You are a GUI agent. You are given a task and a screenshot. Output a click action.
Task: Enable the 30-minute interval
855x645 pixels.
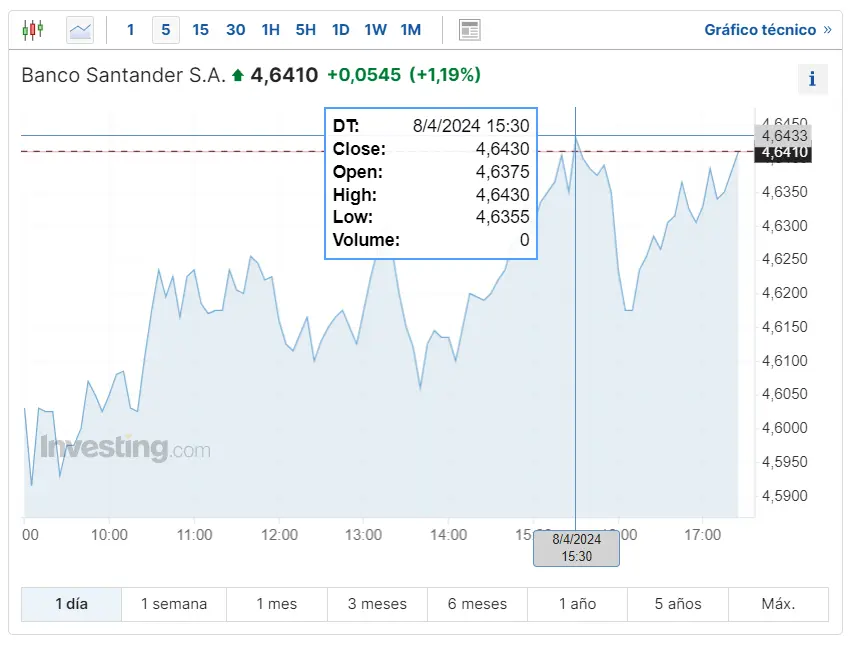235,30
